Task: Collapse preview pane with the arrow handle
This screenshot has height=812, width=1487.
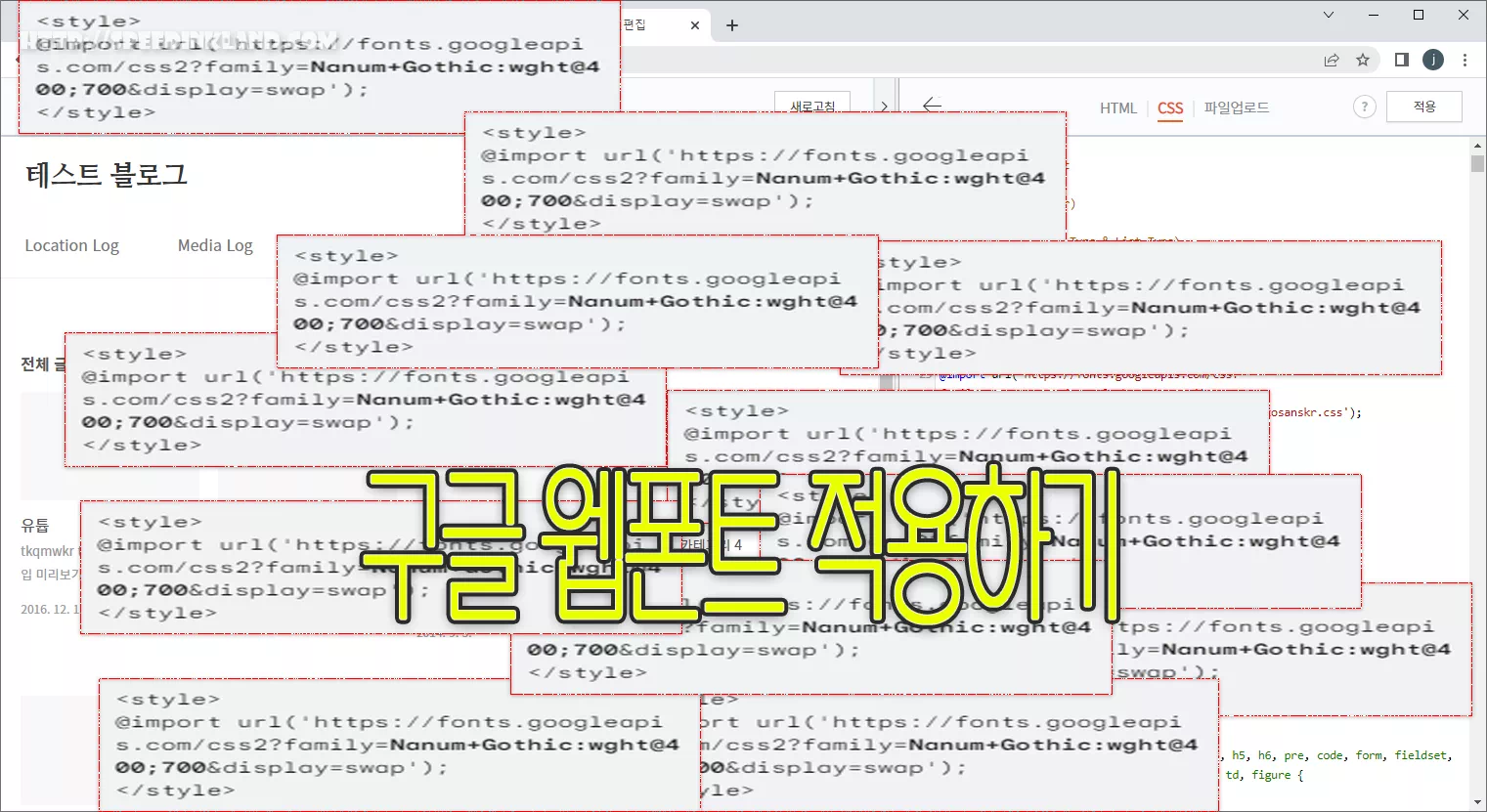Action: click(x=884, y=107)
